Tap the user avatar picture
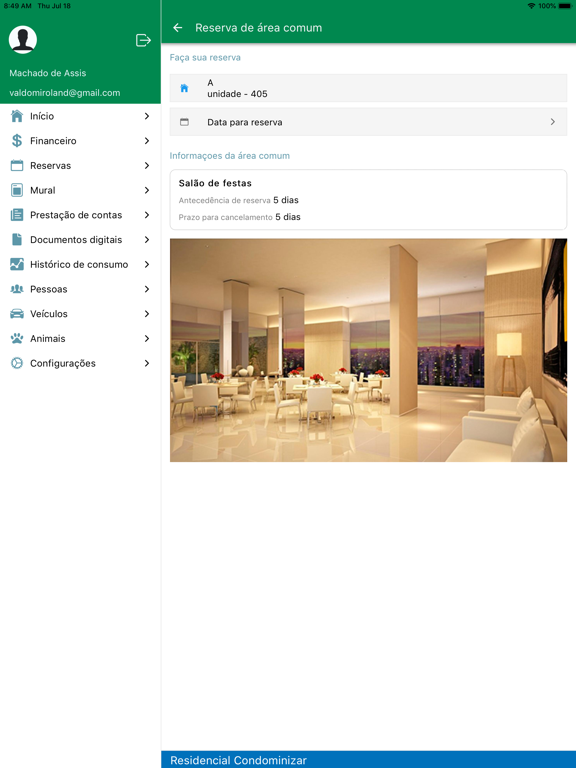576x768 pixels. (x=23, y=40)
